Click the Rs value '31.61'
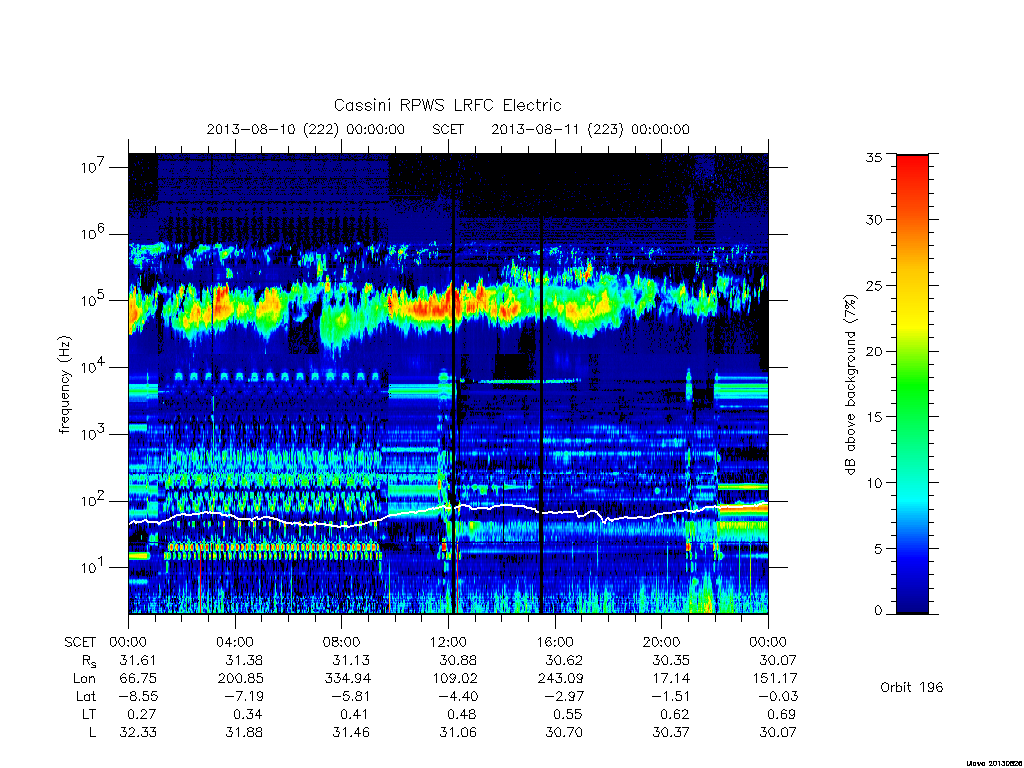Image resolution: width=1024 pixels, height=768 pixels. [138, 660]
